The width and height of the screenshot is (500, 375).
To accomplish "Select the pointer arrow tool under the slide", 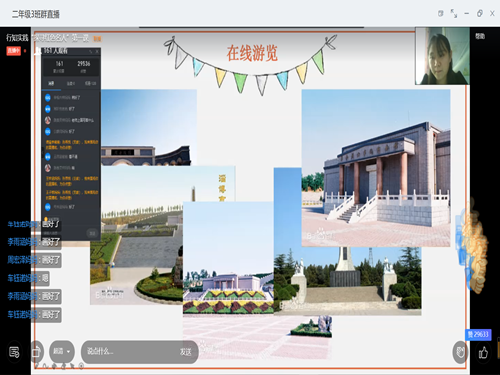I will point(72,366).
